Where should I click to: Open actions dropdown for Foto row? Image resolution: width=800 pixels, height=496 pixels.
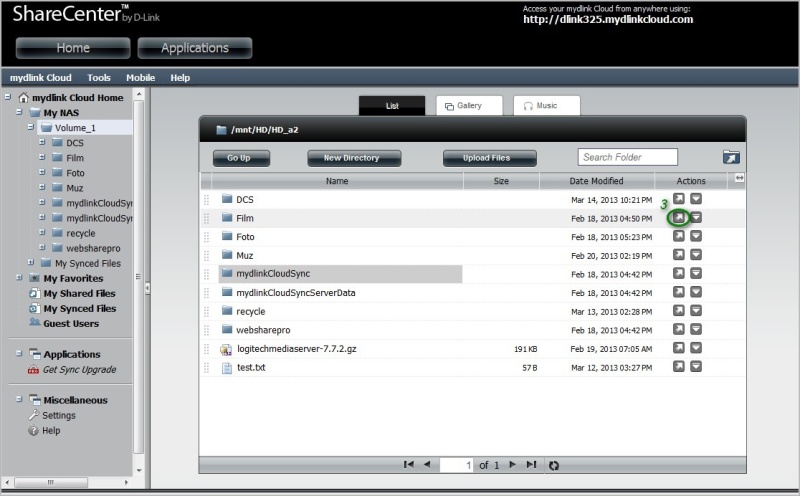(696, 236)
